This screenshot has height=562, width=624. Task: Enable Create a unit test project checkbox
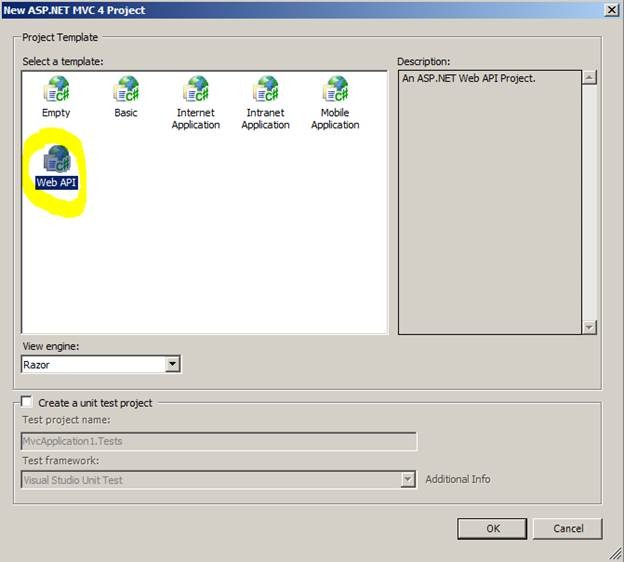pos(27,402)
